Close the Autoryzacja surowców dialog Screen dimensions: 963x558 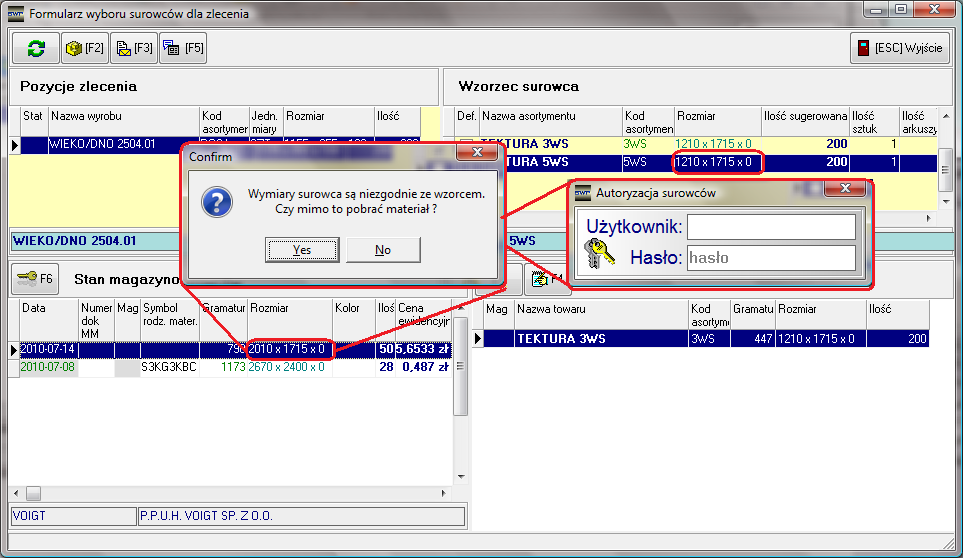click(845, 190)
